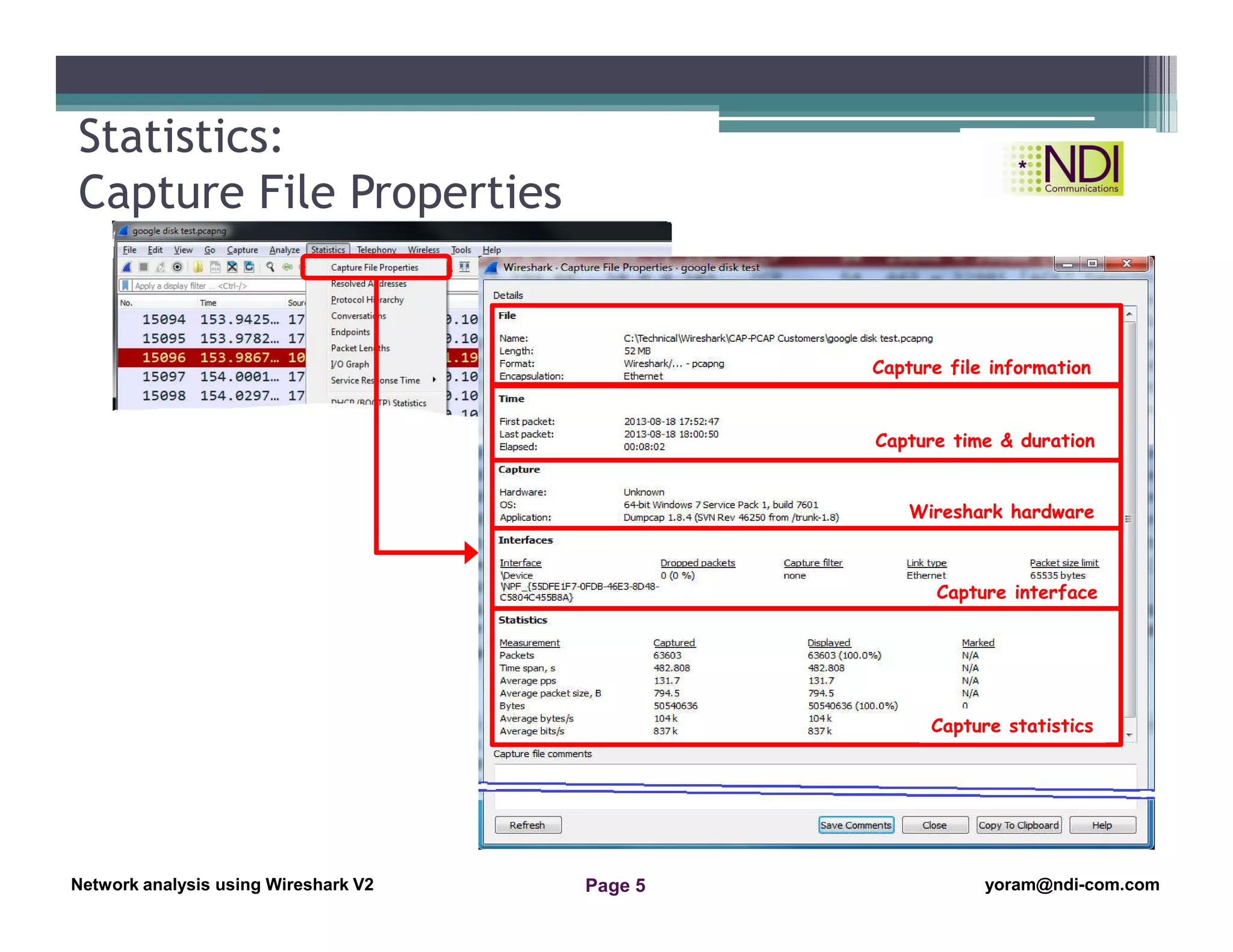Choose Protocol Hierarchy menu entry
Screen dimensions: 1233x952
point(367,300)
